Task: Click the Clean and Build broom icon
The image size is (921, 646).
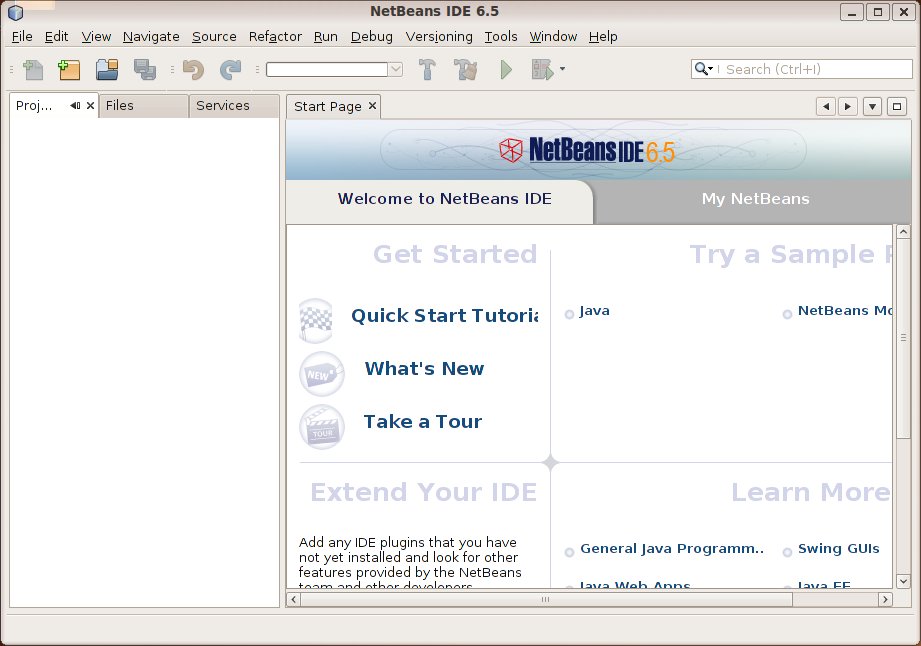Action: pyautogui.click(x=465, y=69)
